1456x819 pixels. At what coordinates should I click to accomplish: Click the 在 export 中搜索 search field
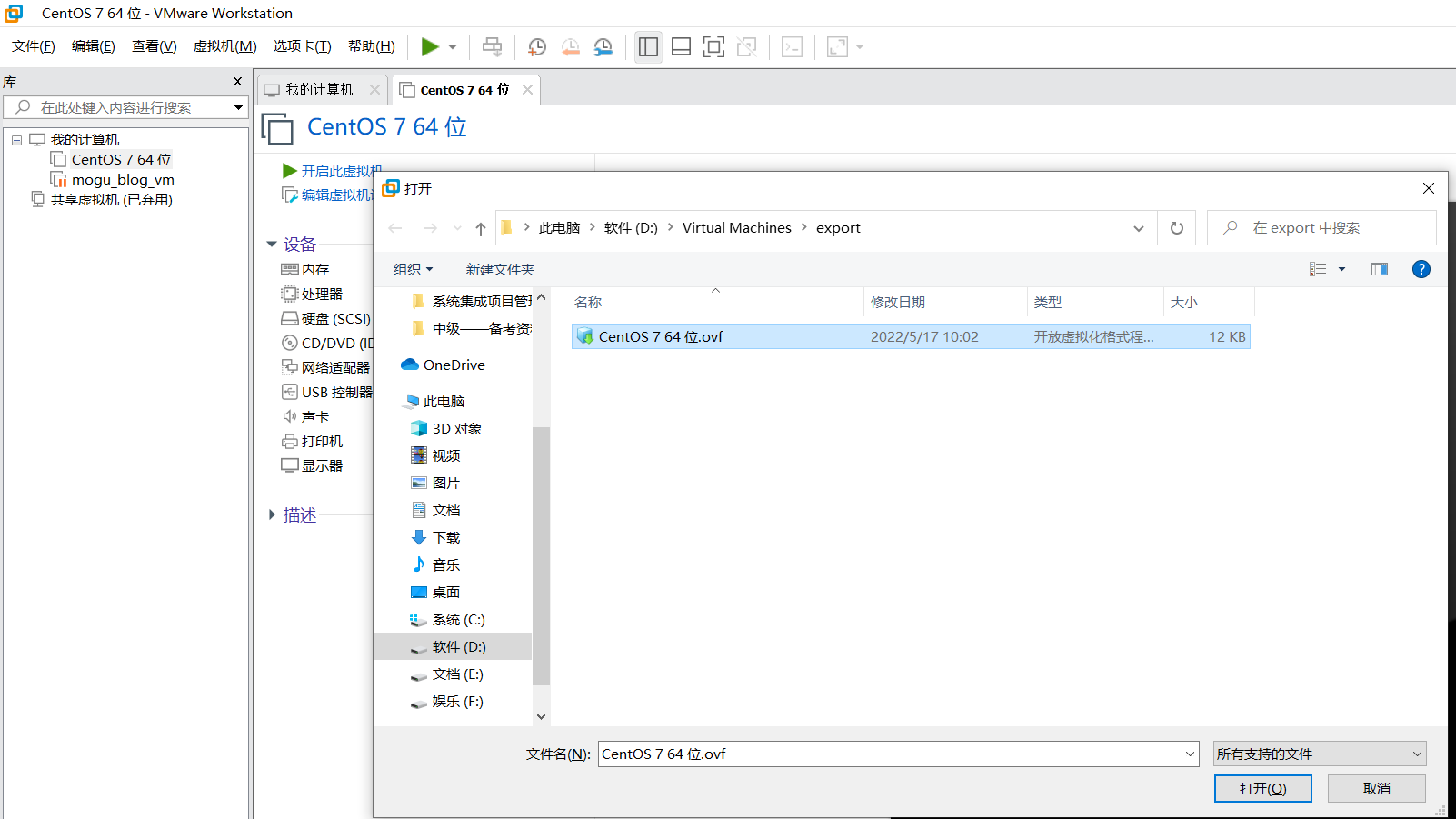[1327, 228]
